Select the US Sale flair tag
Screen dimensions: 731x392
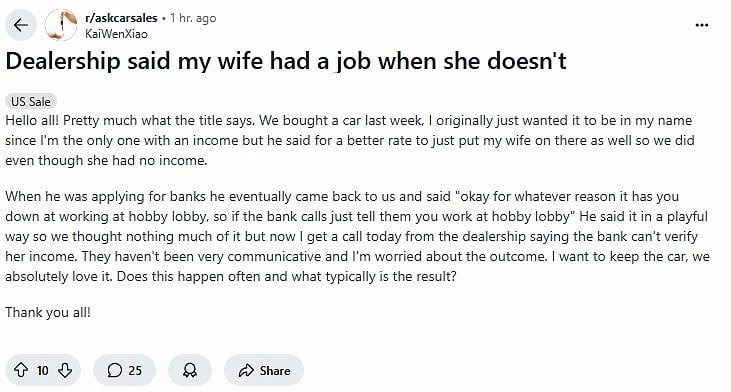coord(31,102)
